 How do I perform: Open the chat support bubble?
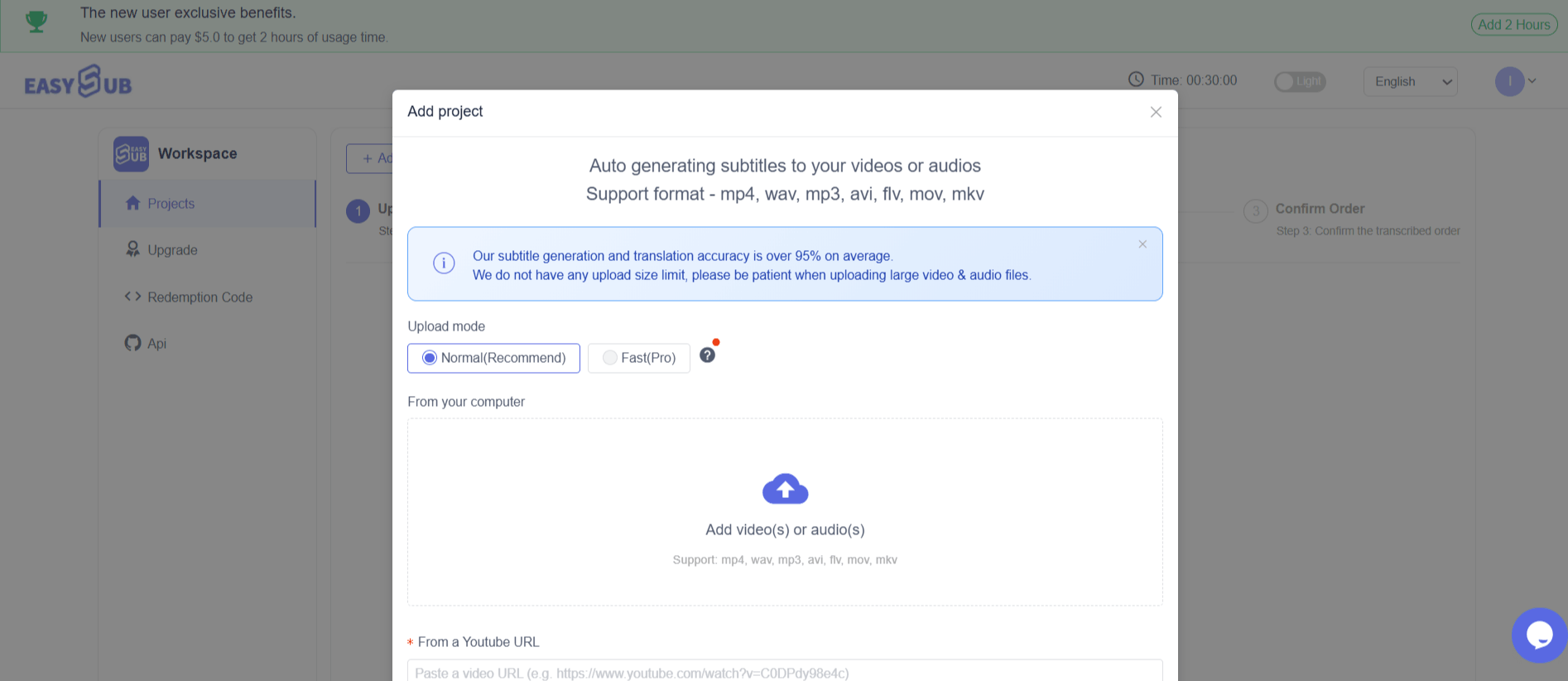(x=1539, y=635)
